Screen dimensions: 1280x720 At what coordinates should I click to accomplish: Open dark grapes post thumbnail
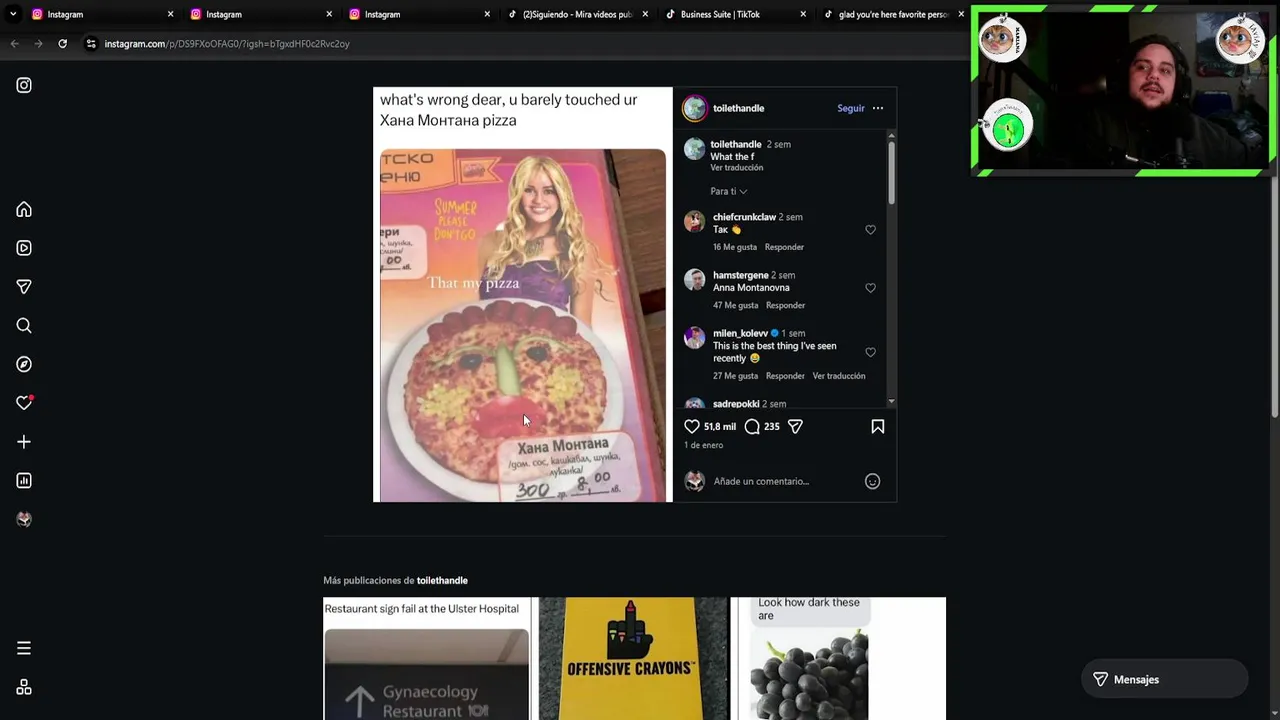(842, 659)
